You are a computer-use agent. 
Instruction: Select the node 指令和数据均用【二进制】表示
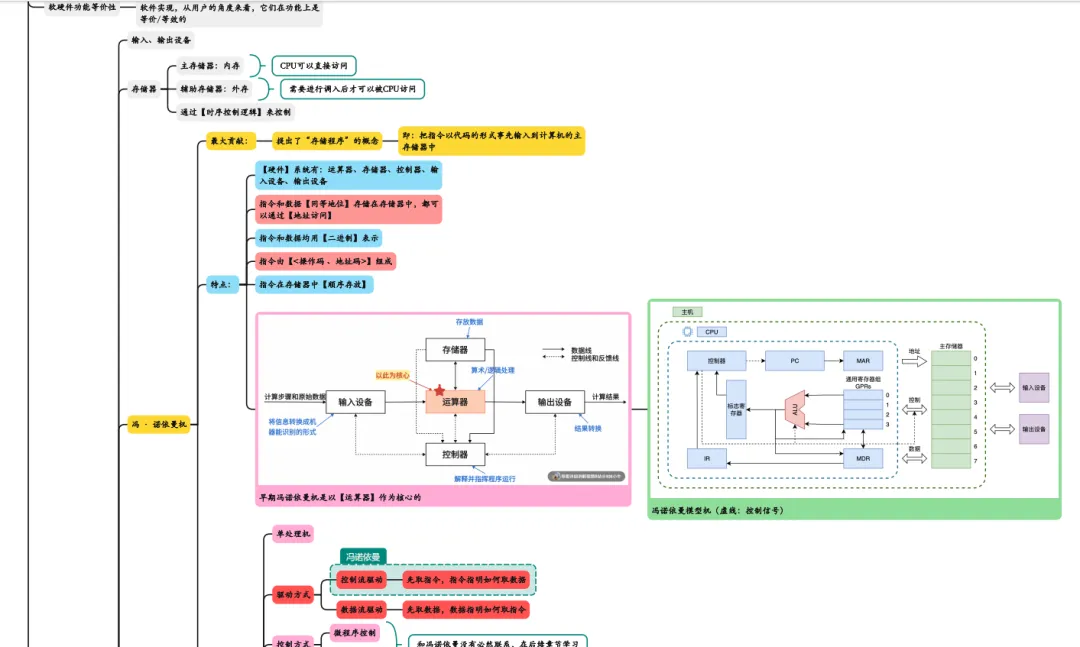pos(319,238)
